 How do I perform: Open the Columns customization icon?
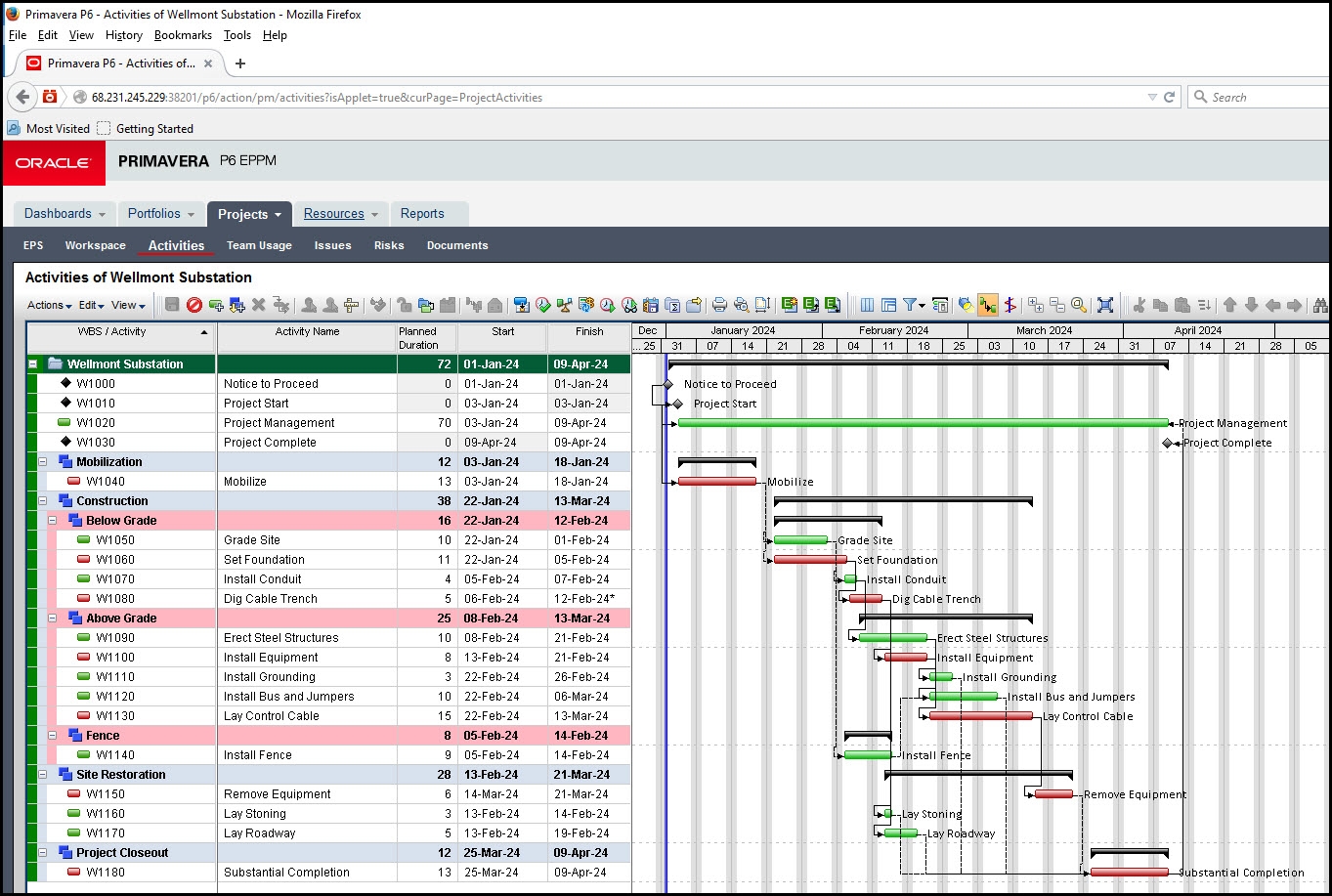[867, 305]
